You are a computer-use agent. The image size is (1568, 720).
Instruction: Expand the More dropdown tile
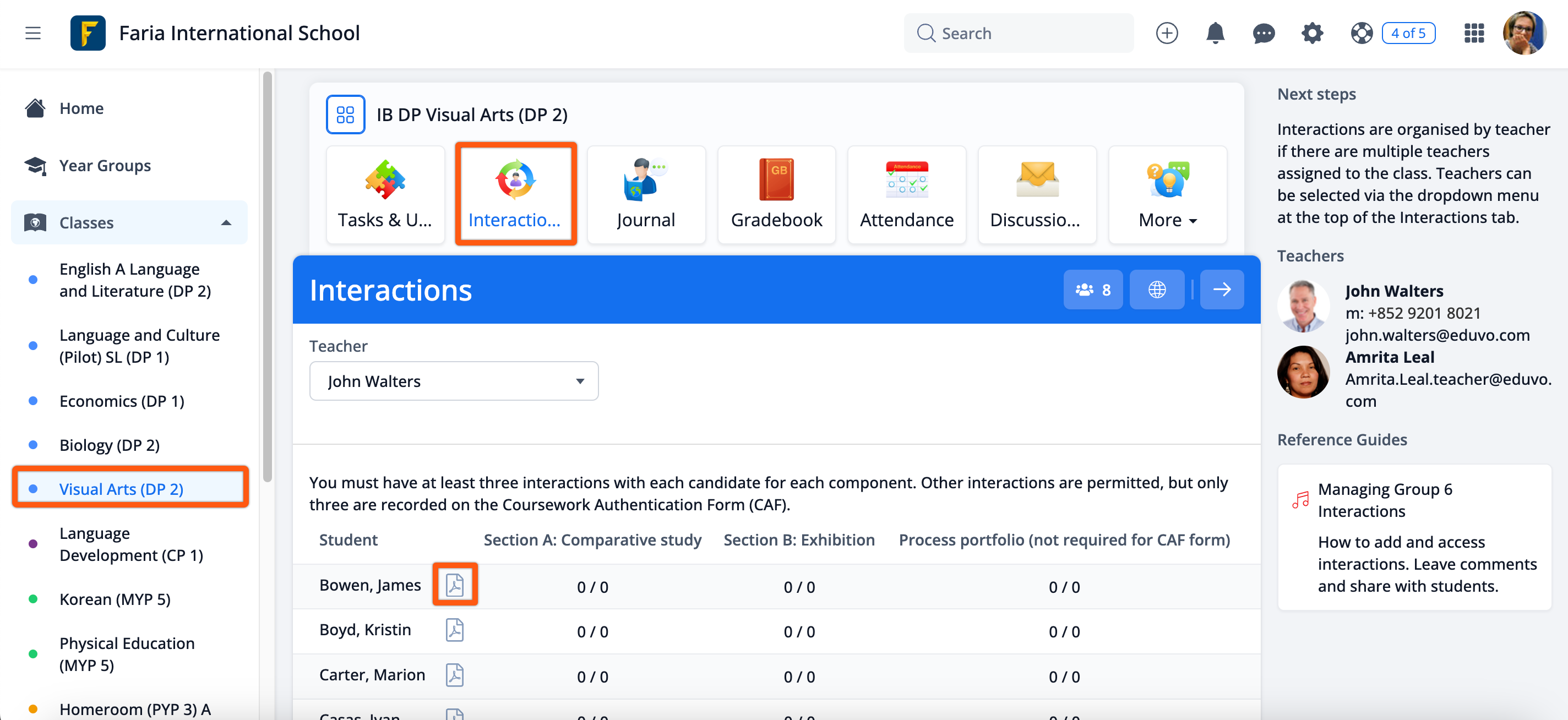pos(1167,195)
